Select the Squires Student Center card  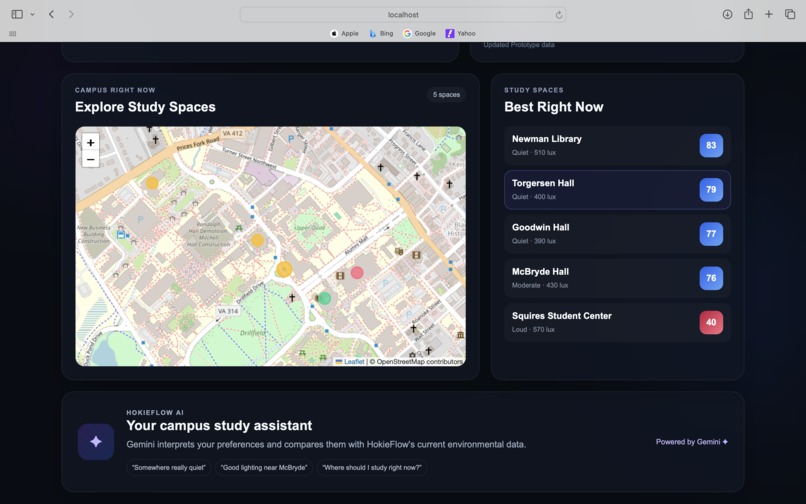[617, 322]
